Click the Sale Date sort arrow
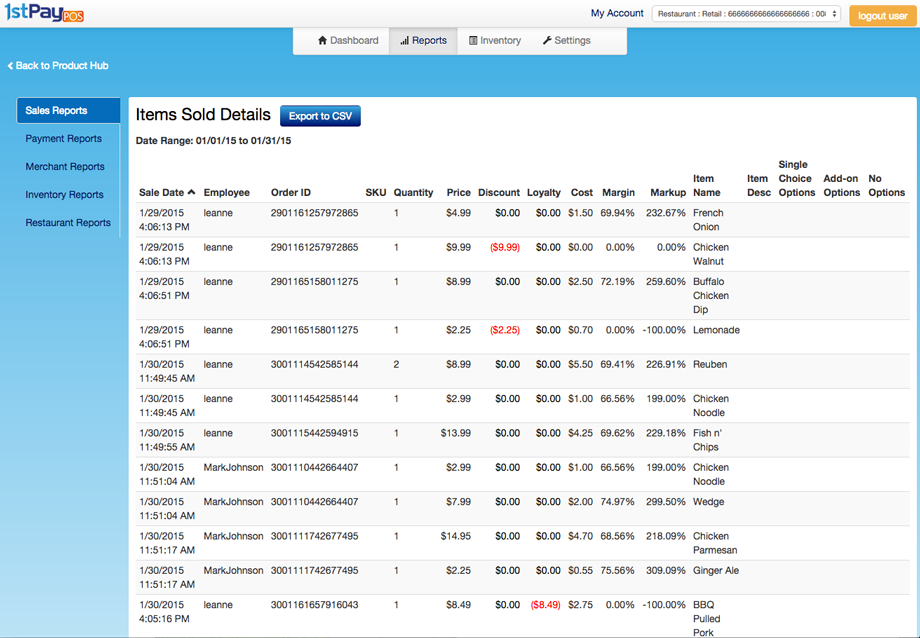 coord(191,193)
